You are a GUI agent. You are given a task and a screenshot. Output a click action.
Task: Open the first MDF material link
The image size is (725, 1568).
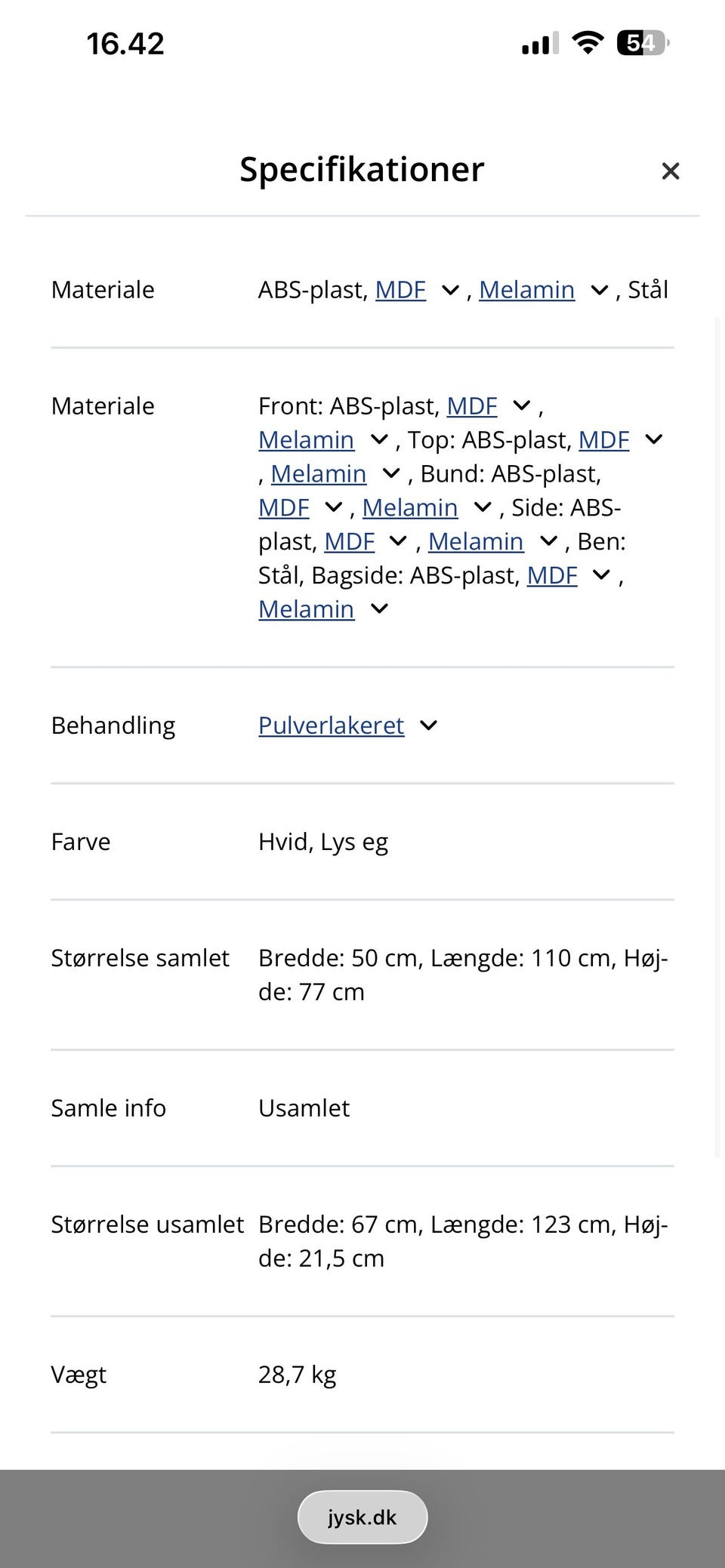[x=400, y=290]
